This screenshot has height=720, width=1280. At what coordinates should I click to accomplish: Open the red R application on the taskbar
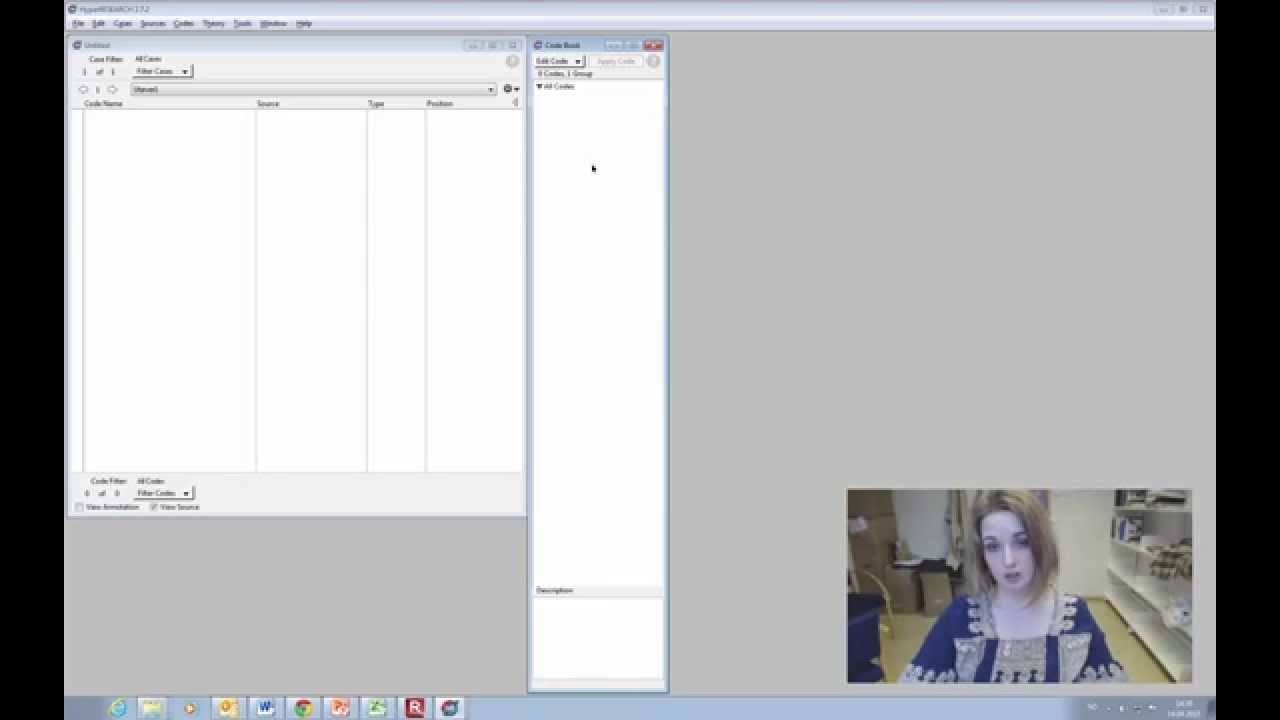(x=414, y=708)
